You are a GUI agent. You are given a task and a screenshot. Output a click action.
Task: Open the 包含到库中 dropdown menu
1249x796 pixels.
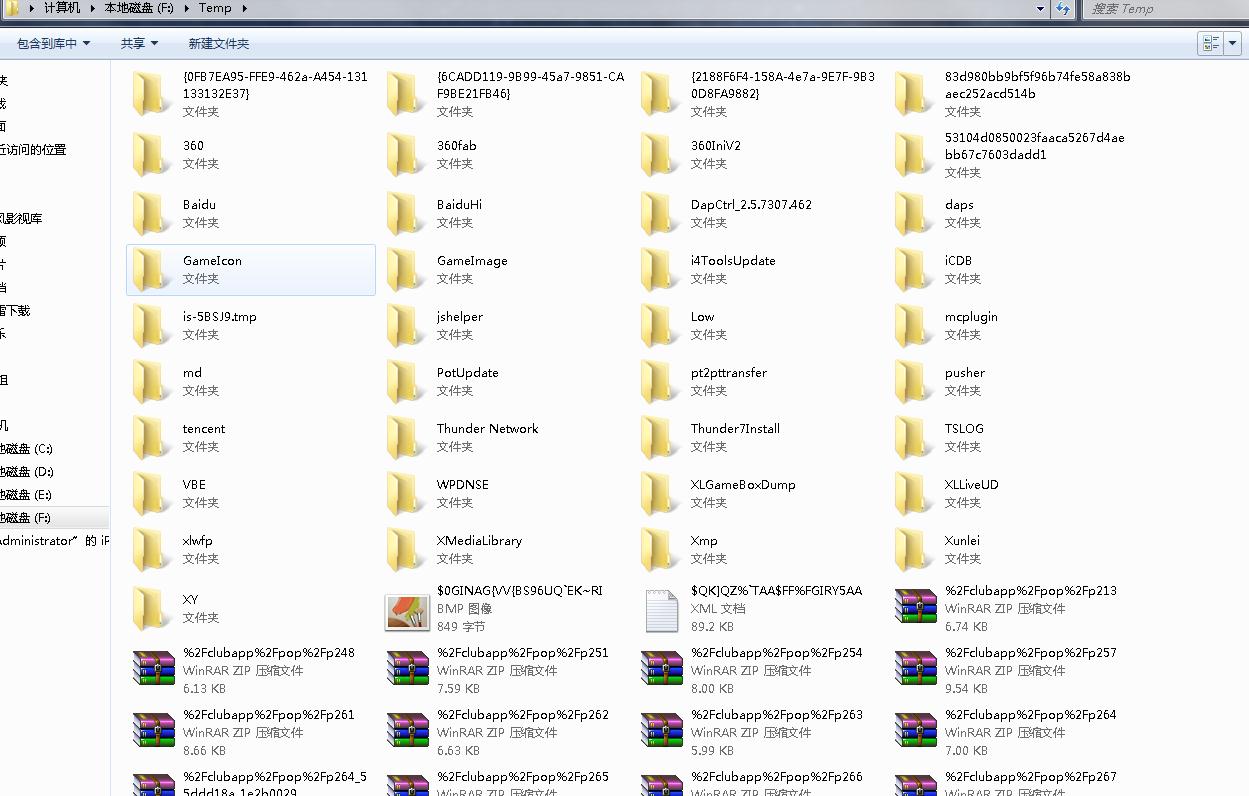pyautogui.click(x=54, y=44)
